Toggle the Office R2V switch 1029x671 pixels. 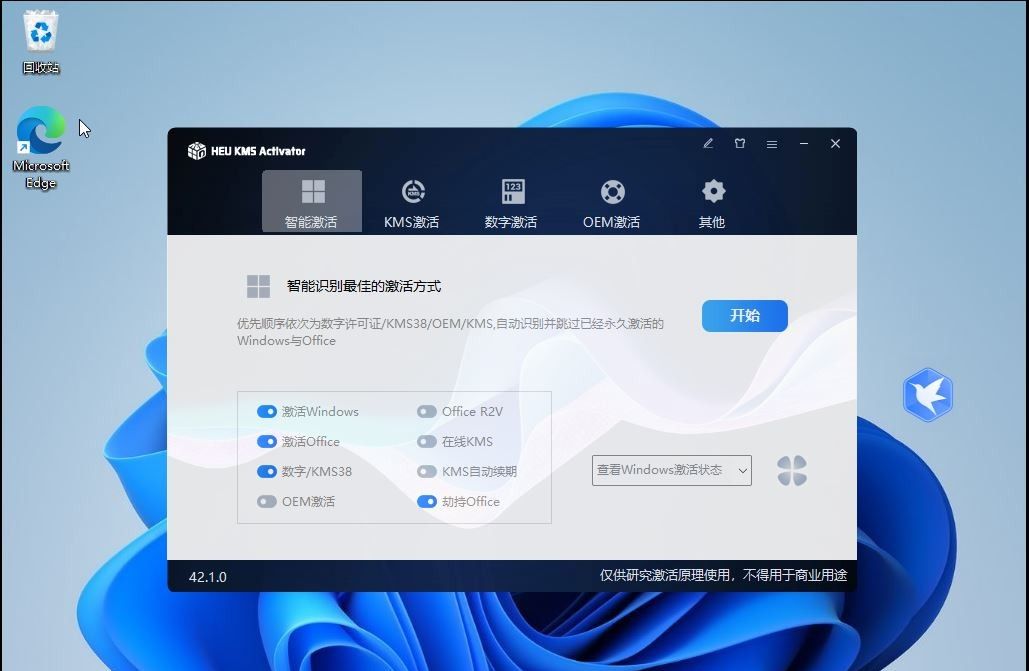(x=427, y=412)
